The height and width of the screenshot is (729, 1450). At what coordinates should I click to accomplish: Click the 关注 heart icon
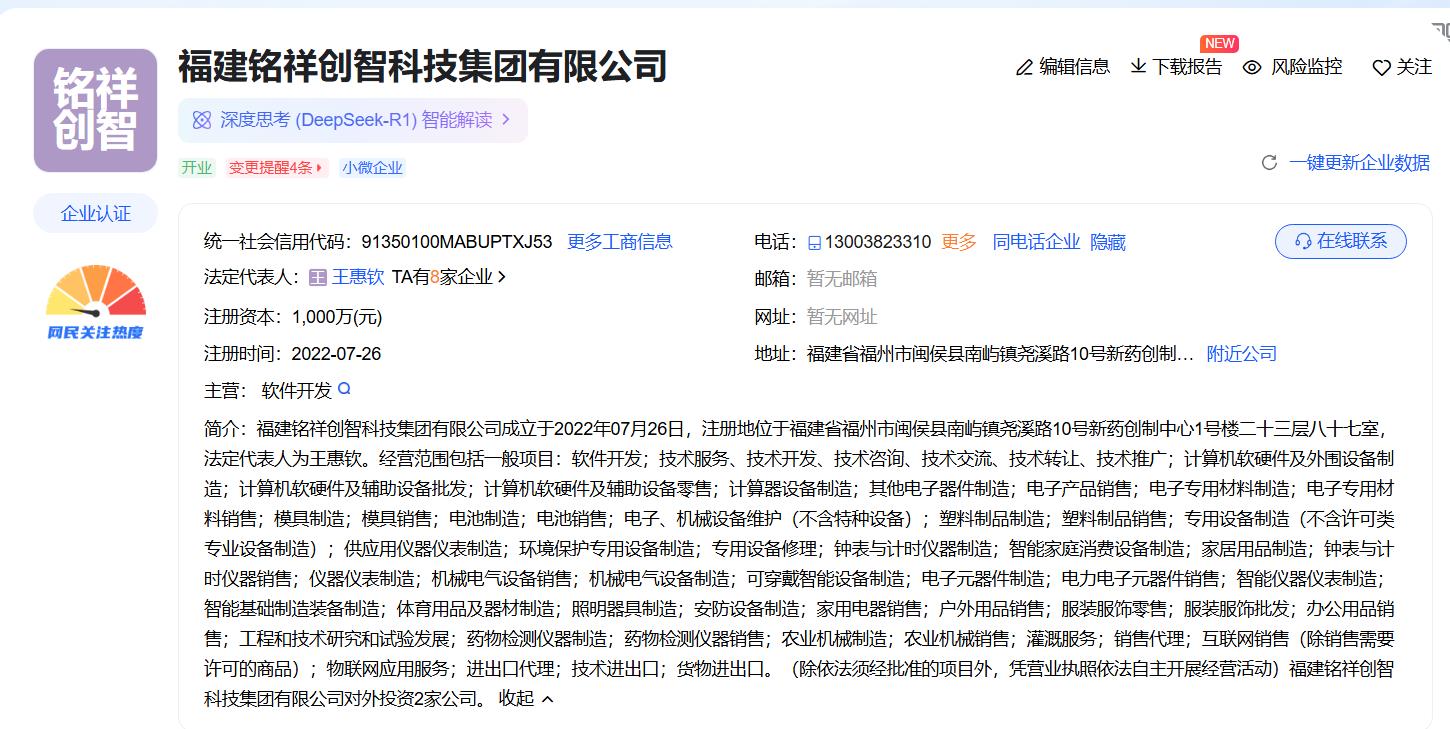pyautogui.click(x=1381, y=68)
